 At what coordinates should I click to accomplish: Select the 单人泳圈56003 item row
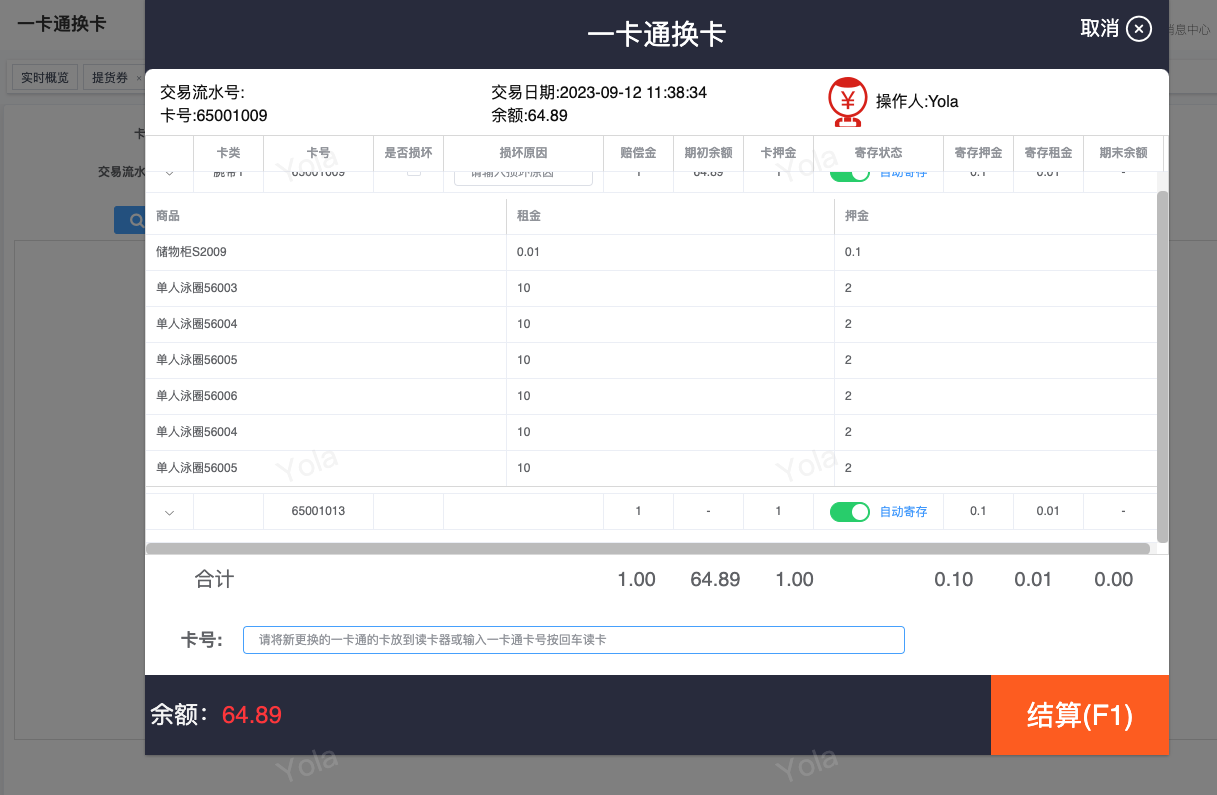(651, 288)
